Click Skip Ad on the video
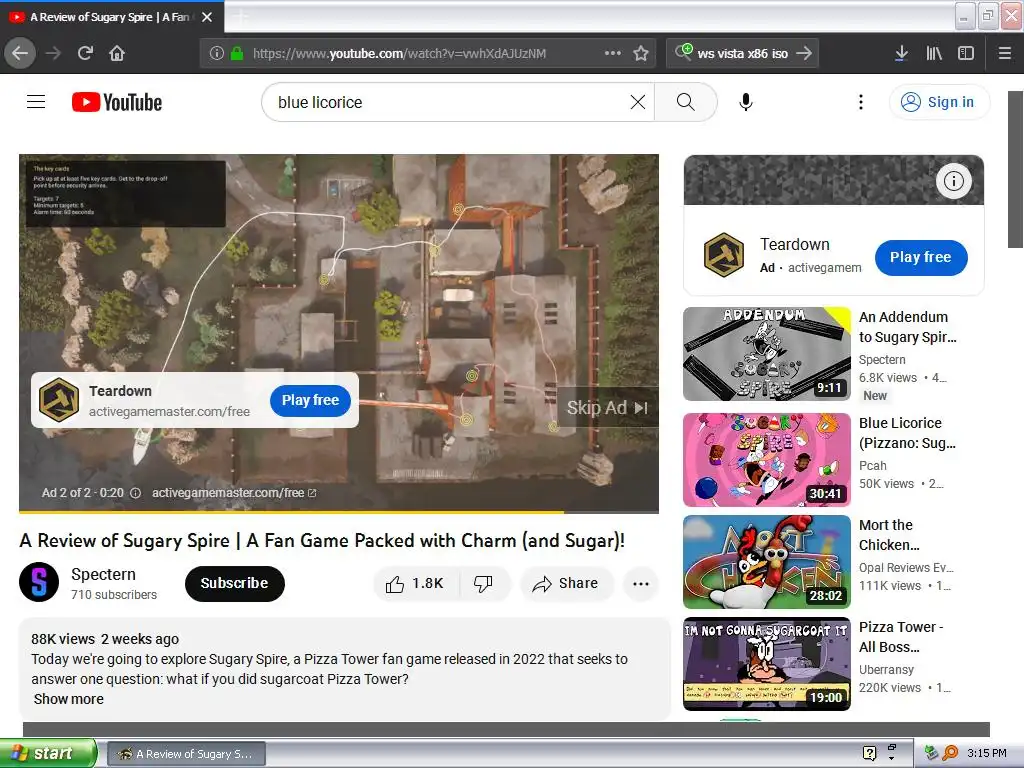This screenshot has height=768, width=1024. 607,408
